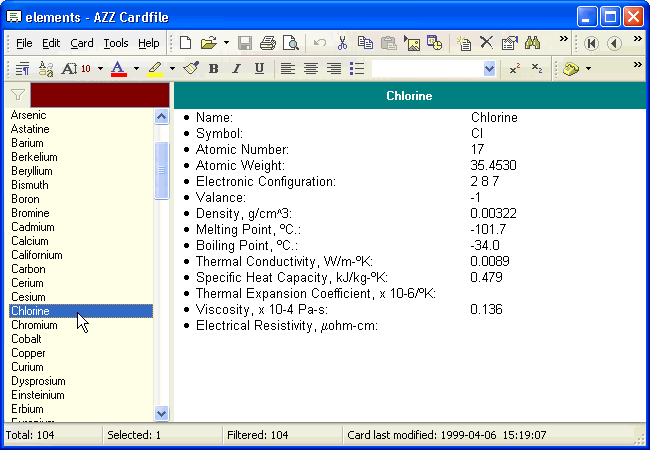Image resolution: width=650 pixels, height=450 pixels.
Task: Open the highlight color dropdown arrow
Action: pyautogui.click(x=172, y=69)
